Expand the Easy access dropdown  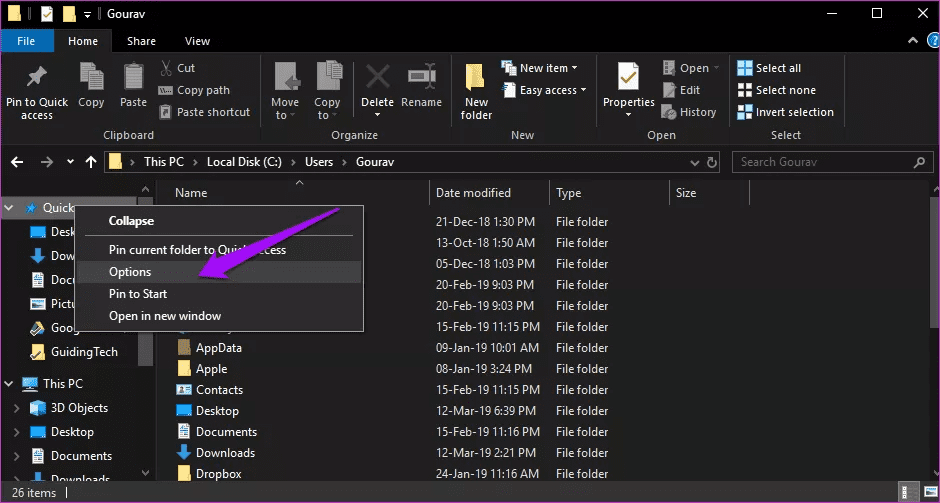click(x=544, y=90)
